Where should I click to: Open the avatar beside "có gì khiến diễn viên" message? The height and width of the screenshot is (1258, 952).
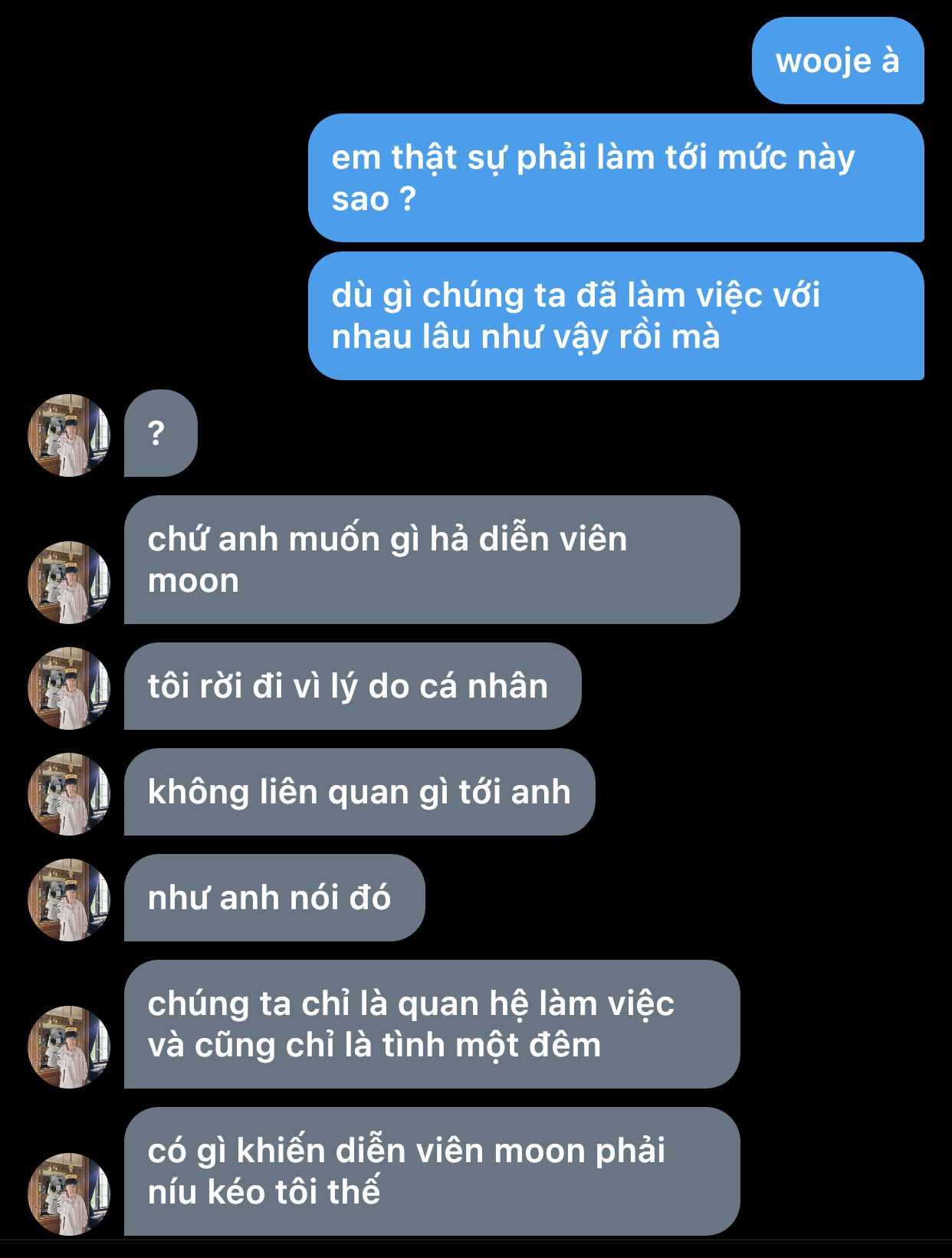click(69, 1194)
